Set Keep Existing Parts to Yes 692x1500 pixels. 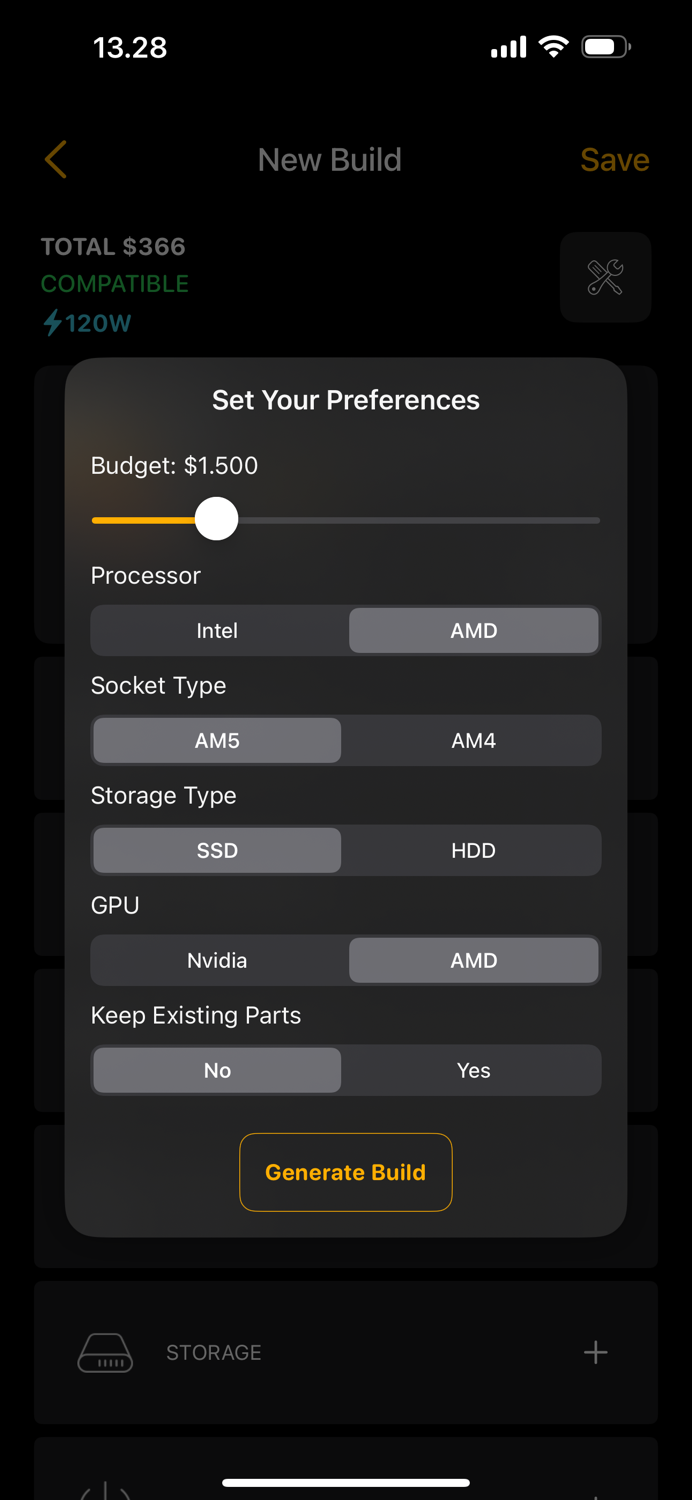click(473, 1070)
